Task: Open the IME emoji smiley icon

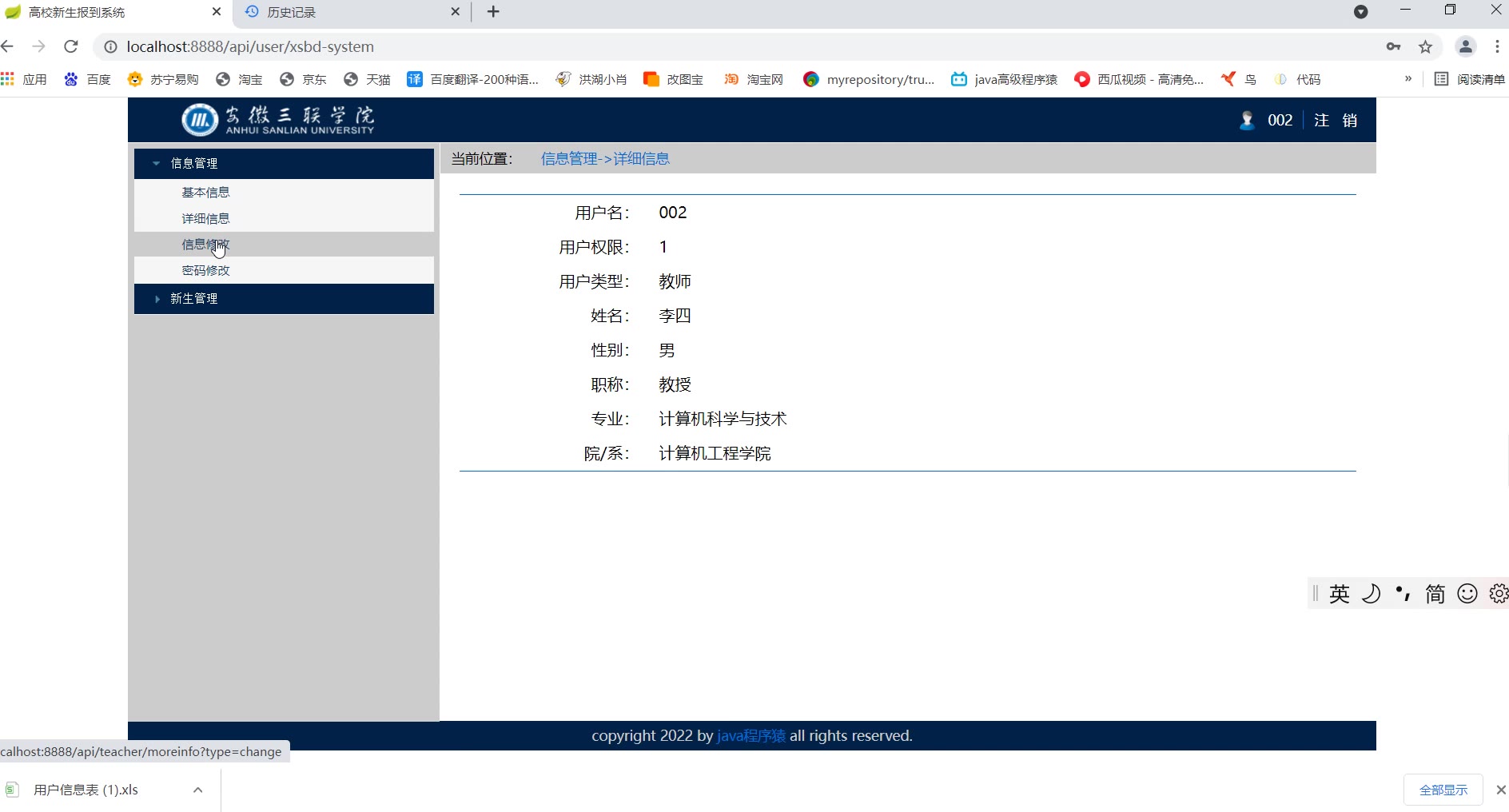Action: pos(1467,593)
